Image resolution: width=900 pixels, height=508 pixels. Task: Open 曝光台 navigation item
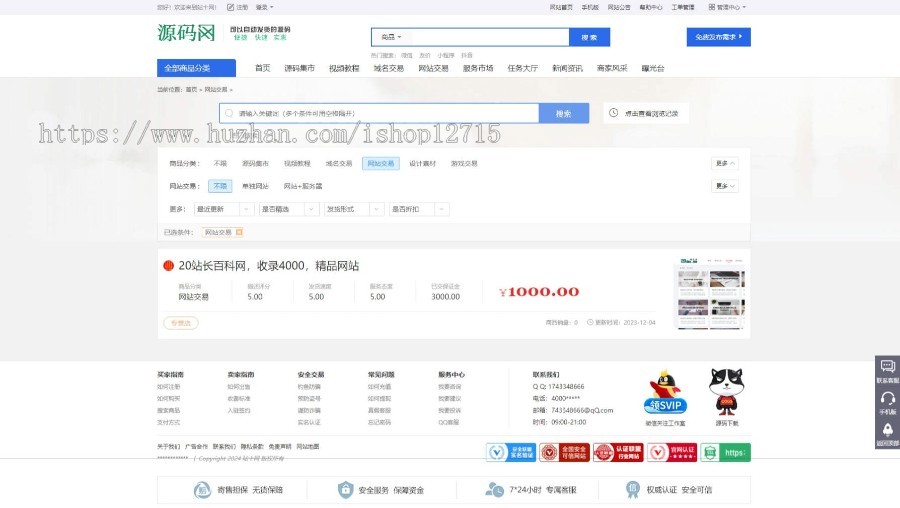click(653, 68)
